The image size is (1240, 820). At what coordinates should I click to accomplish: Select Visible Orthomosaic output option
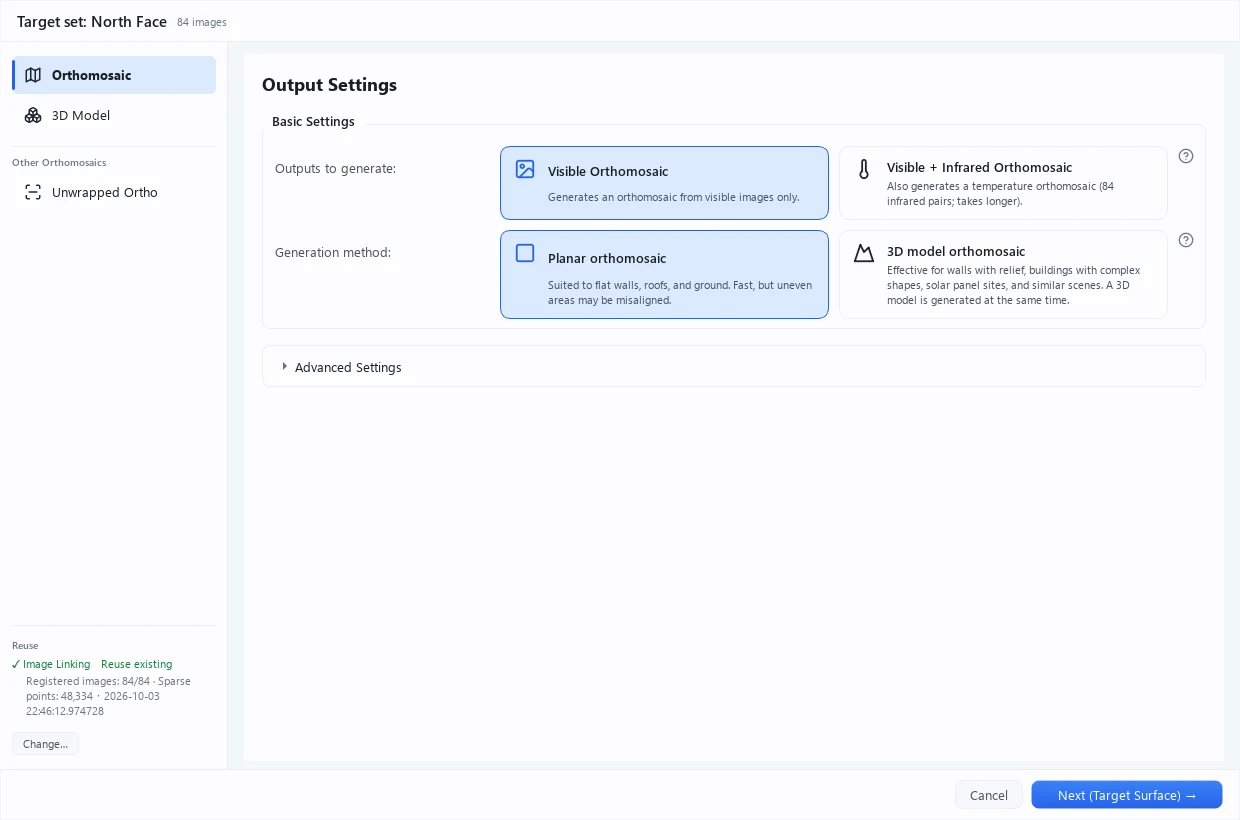click(664, 183)
